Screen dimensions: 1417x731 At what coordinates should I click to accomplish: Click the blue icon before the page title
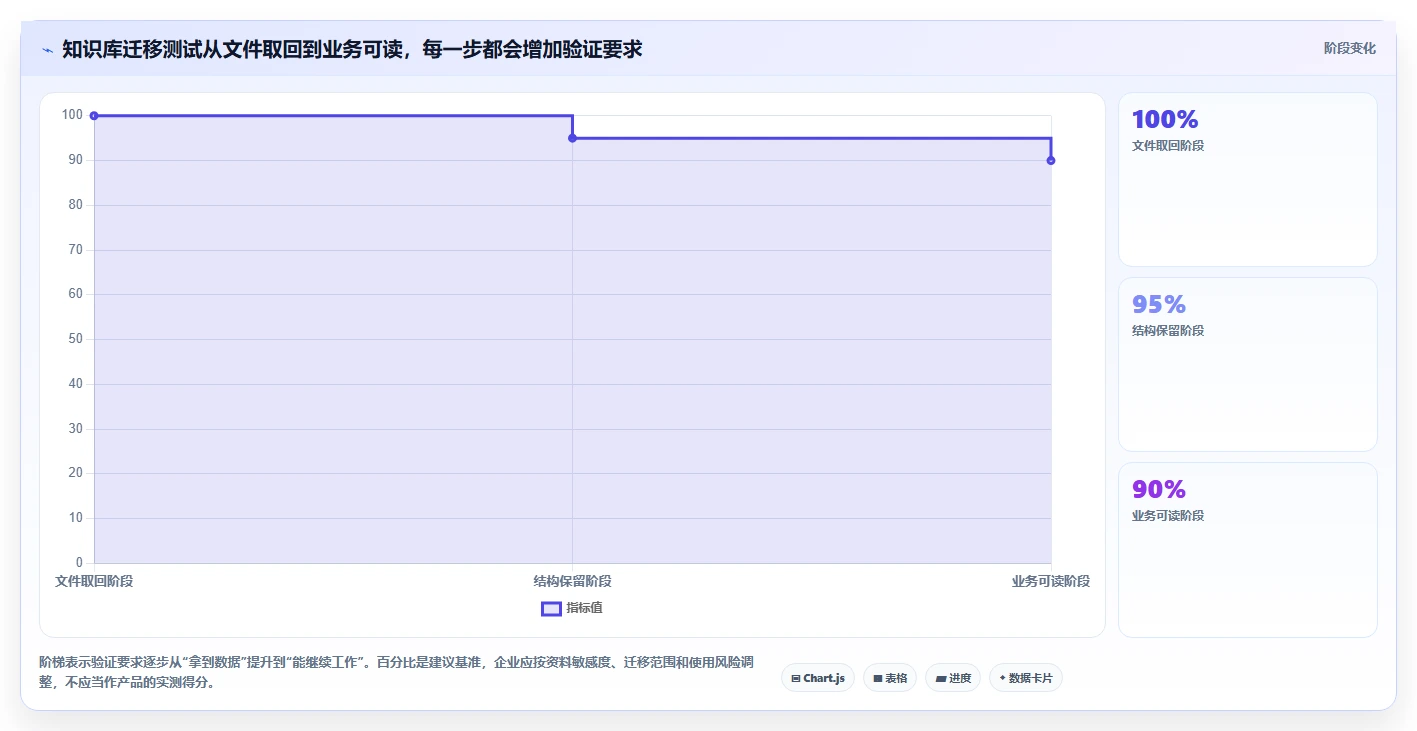[x=47, y=50]
